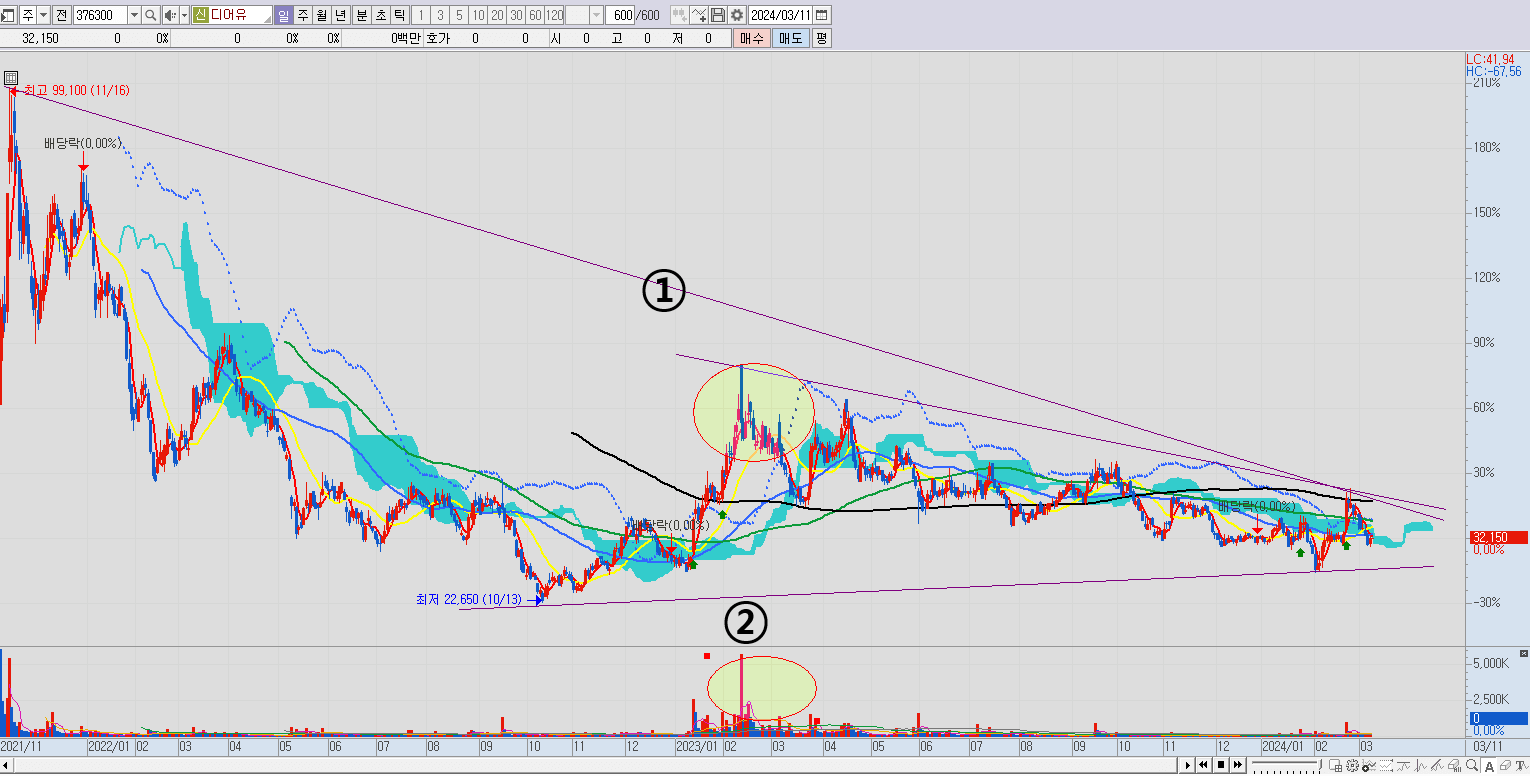The width and height of the screenshot is (1530, 776).
Task: Click the rewind button in replay controls
Action: pyautogui.click(x=1203, y=765)
